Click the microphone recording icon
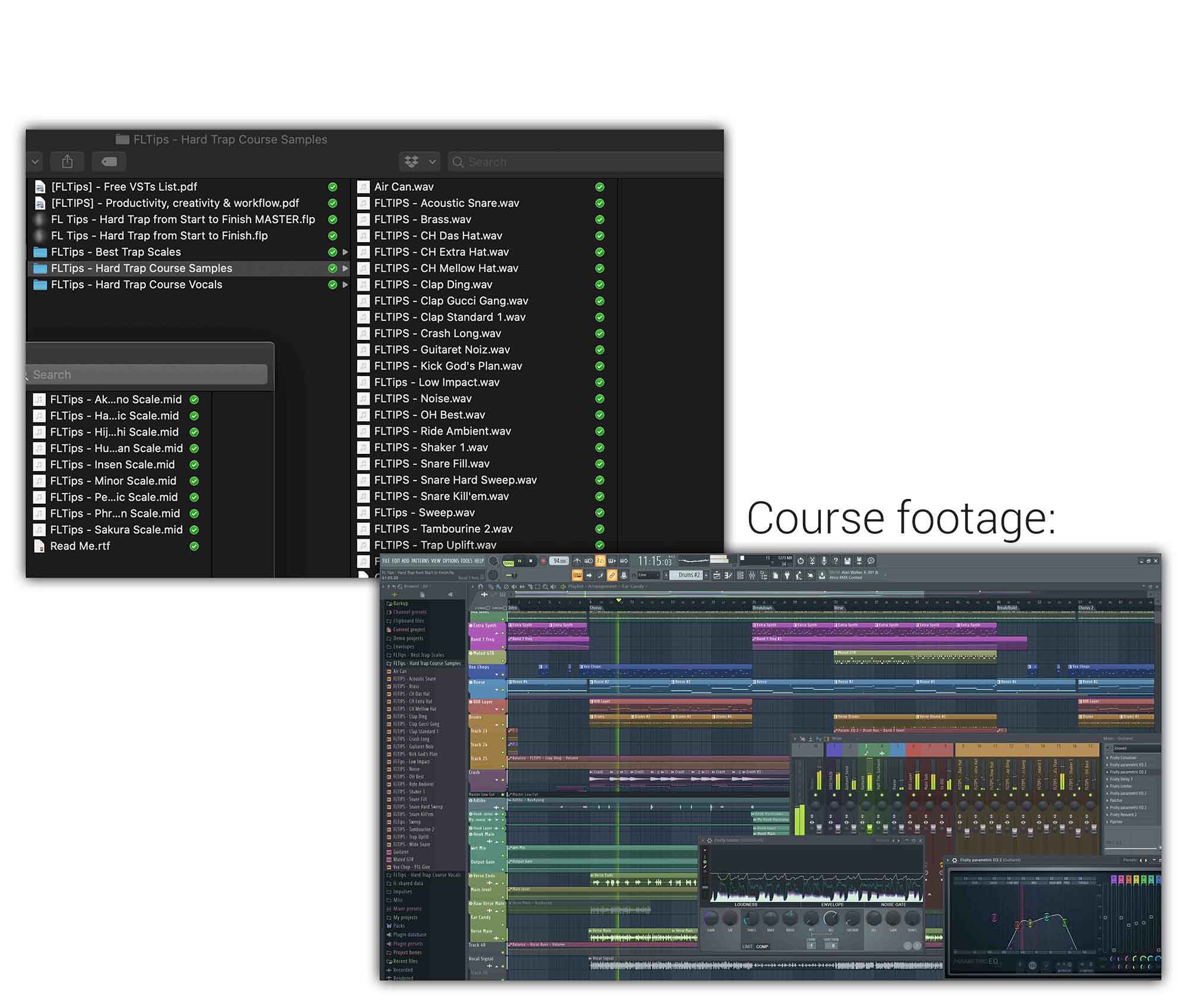 point(824,561)
